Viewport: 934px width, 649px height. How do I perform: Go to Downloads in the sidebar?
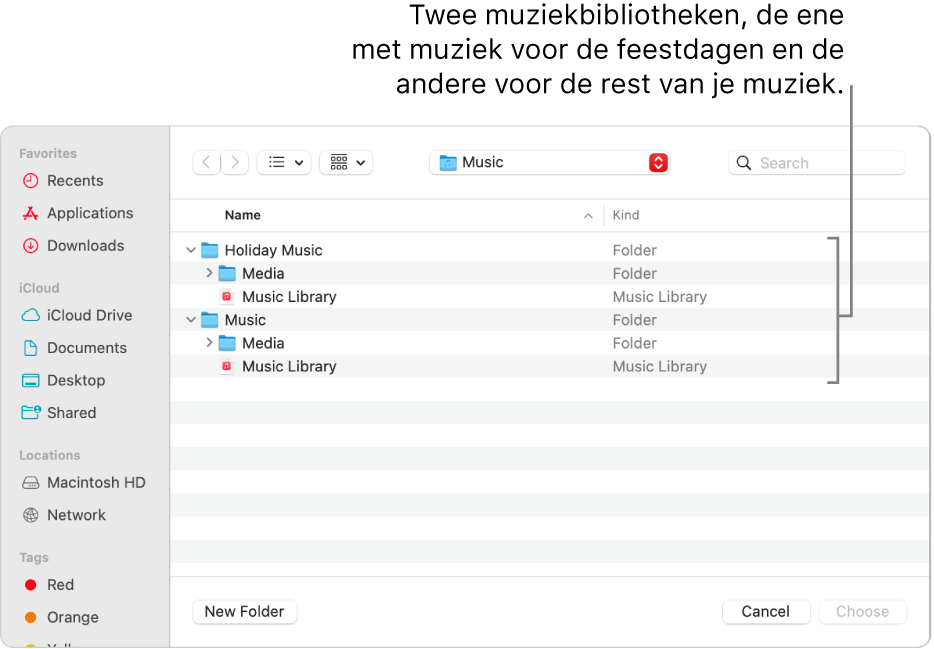coord(85,246)
